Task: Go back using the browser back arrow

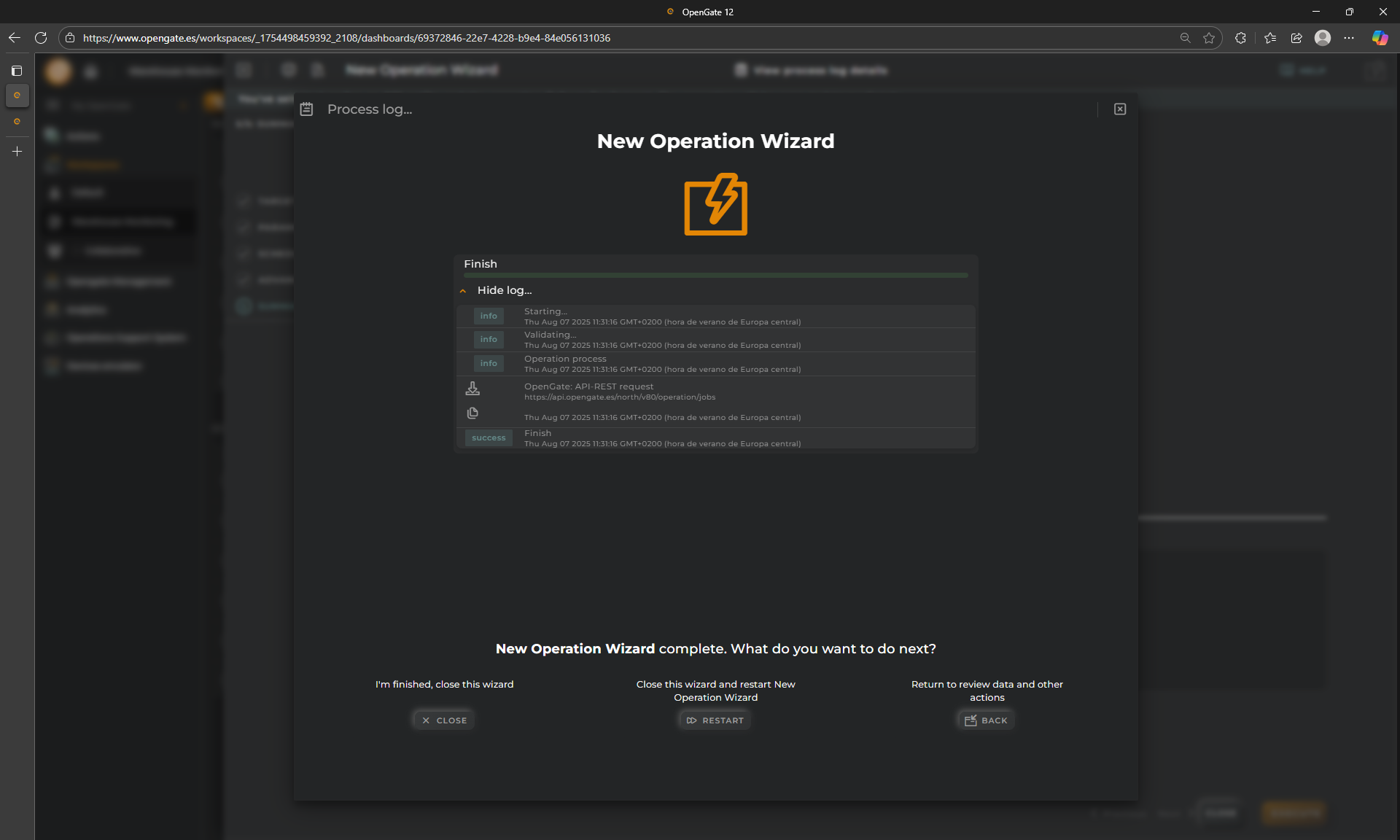Action: [15, 38]
